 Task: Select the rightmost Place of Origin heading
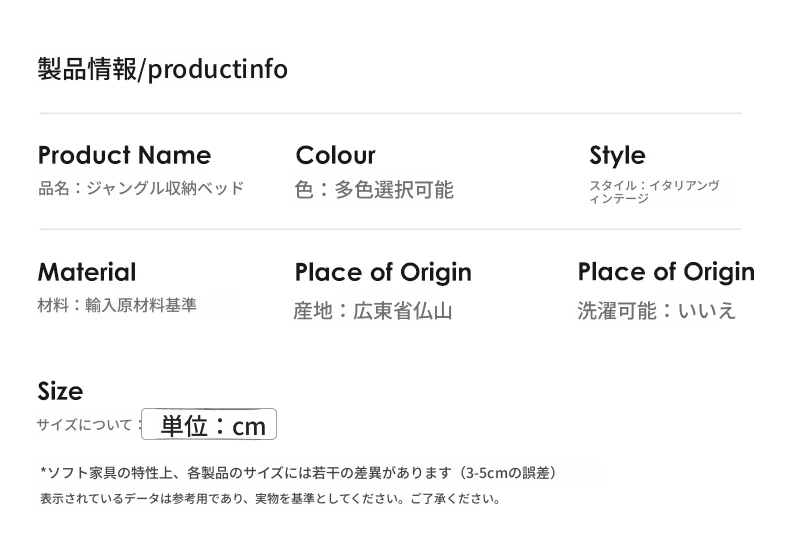click(666, 272)
